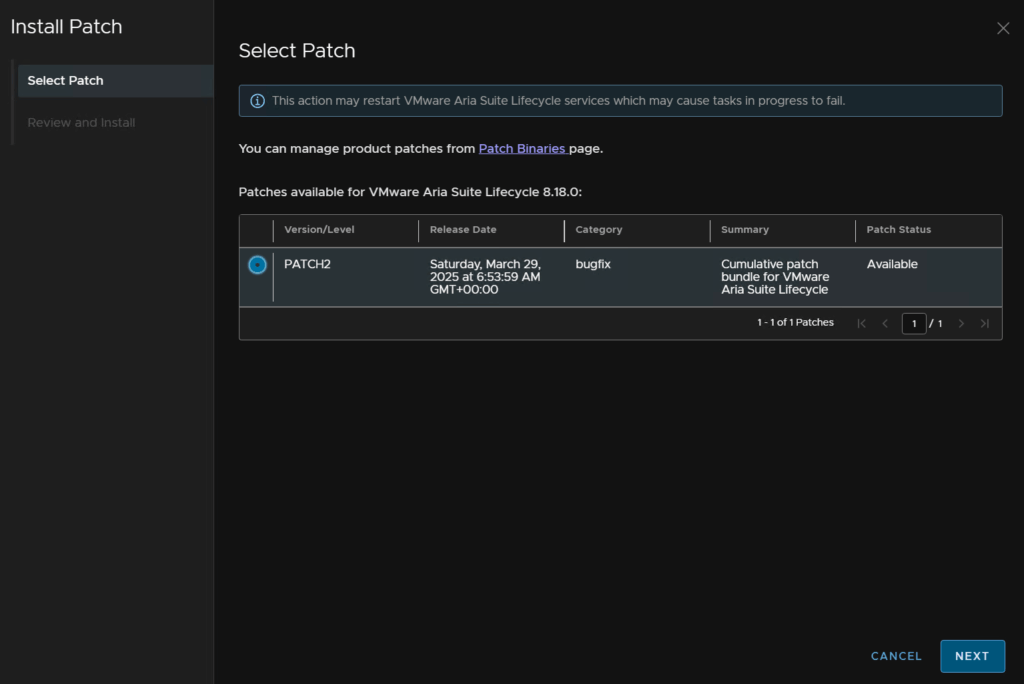Select the Select Patch step
Image resolution: width=1024 pixels, height=684 pixels.
coord(116,80)
